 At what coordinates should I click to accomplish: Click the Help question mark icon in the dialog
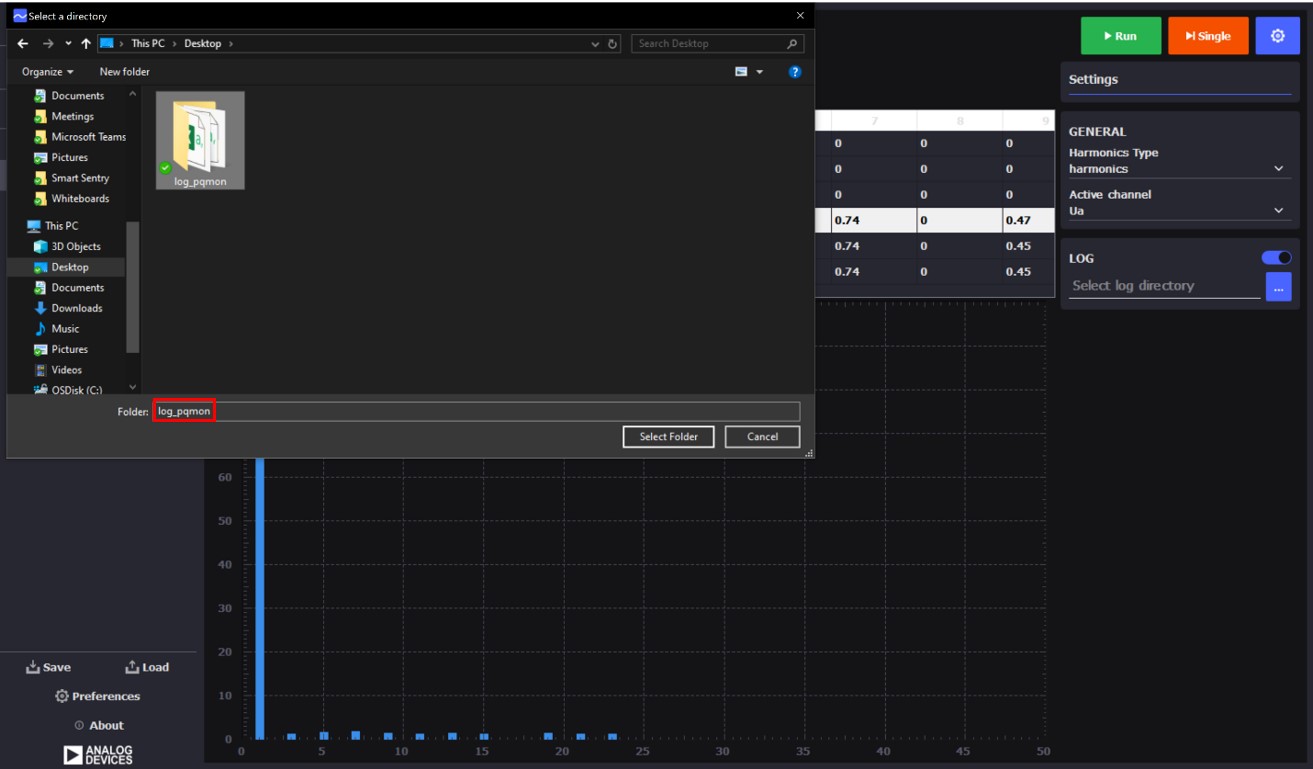pyautogui.click(x=795, y=71)
